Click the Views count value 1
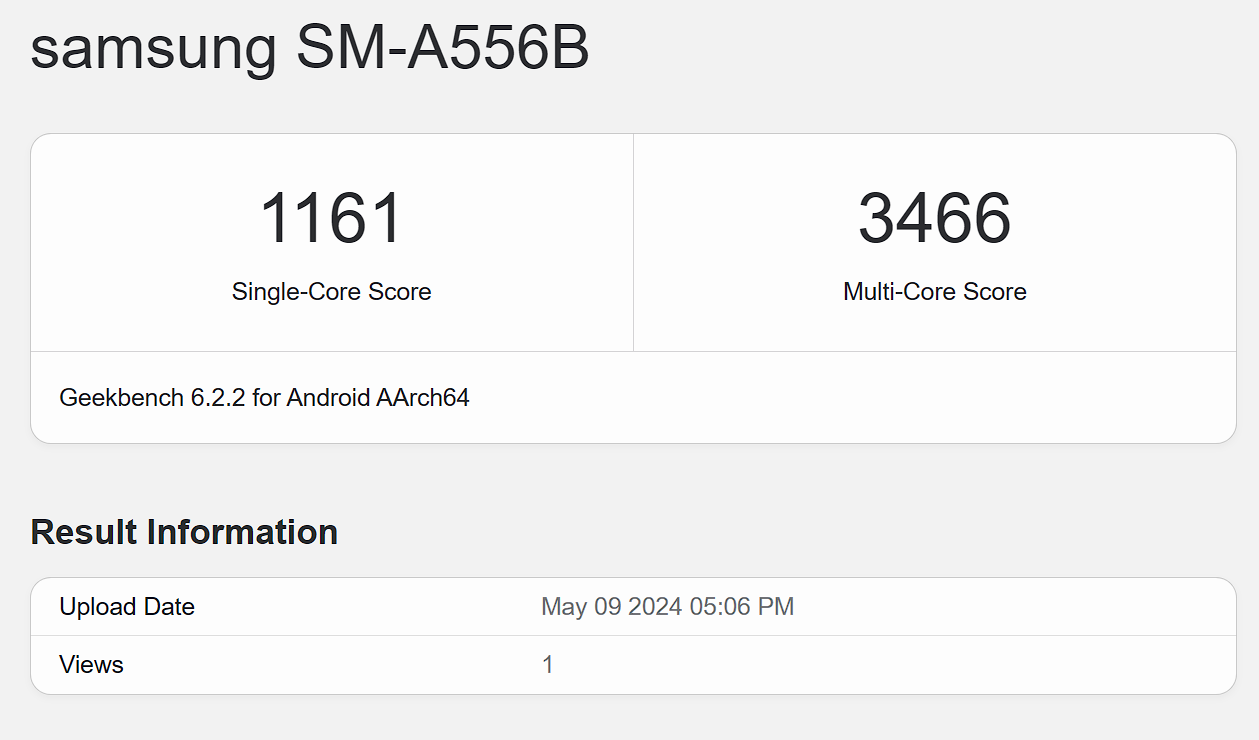Viewport: 1259px width, 740px height. click(548, 665)
